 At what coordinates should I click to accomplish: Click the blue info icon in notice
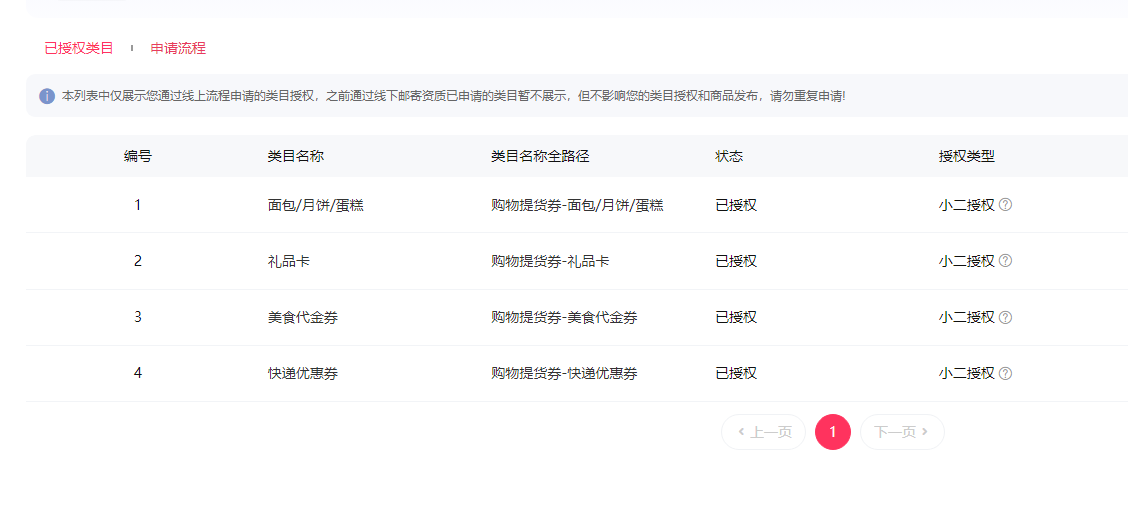click(47, 96)
